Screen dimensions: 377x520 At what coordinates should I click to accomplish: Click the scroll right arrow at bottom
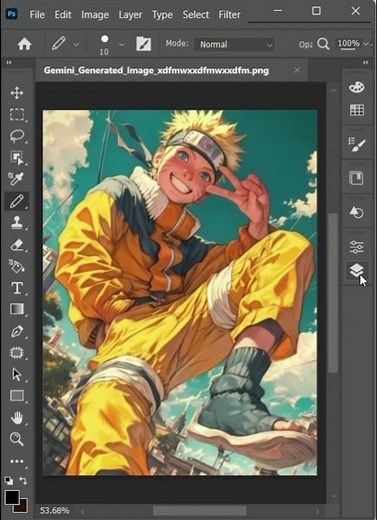pyautogui.click(x=317, y=511)
